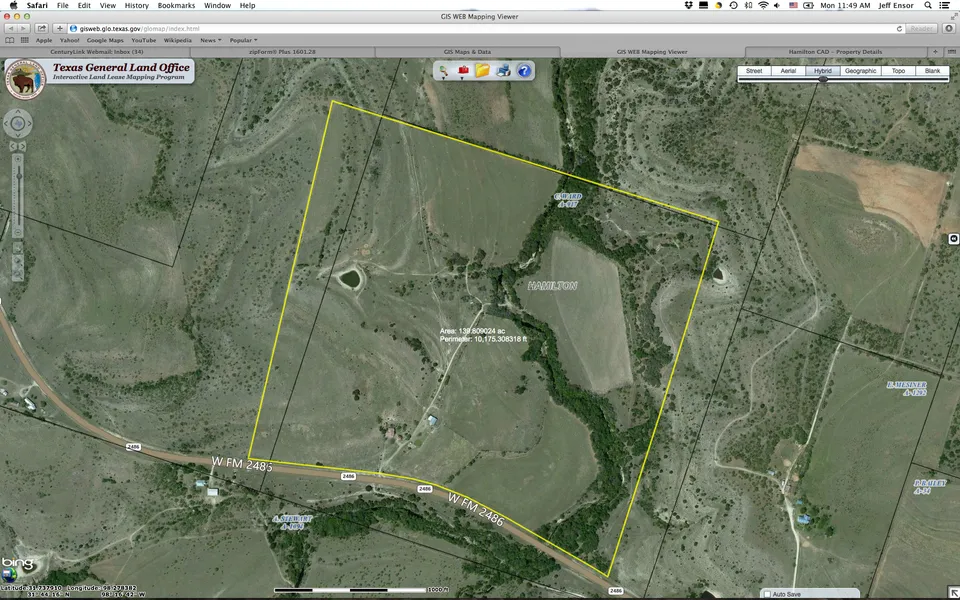The width and height of the screenshot is (960, 600).
Task: Enable the Auto Save checkbox
Action: click(767, 594)
